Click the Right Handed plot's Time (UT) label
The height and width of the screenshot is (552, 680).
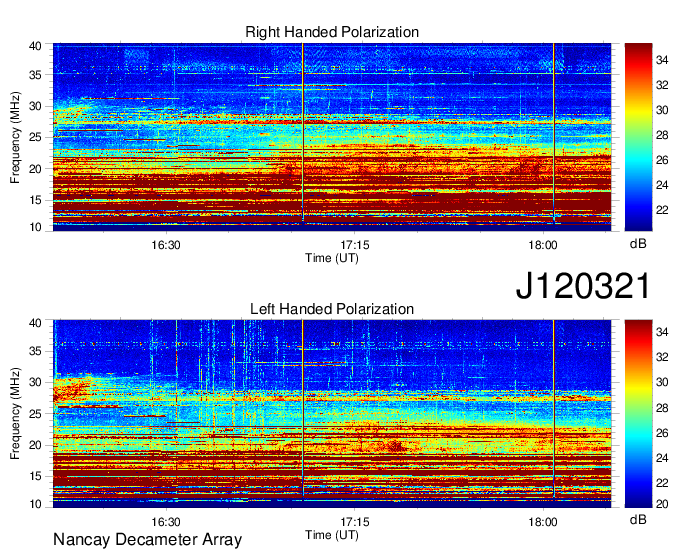point(332,258)
